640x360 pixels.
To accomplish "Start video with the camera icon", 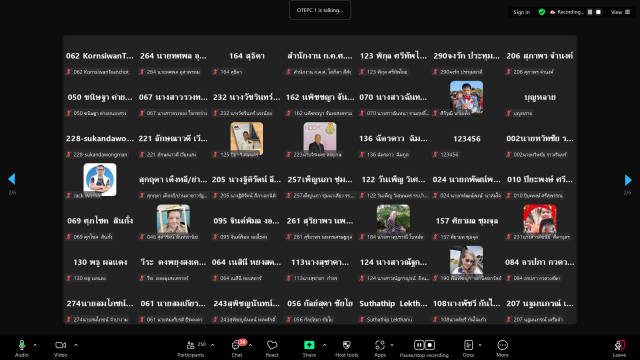I will pos(60,345).
